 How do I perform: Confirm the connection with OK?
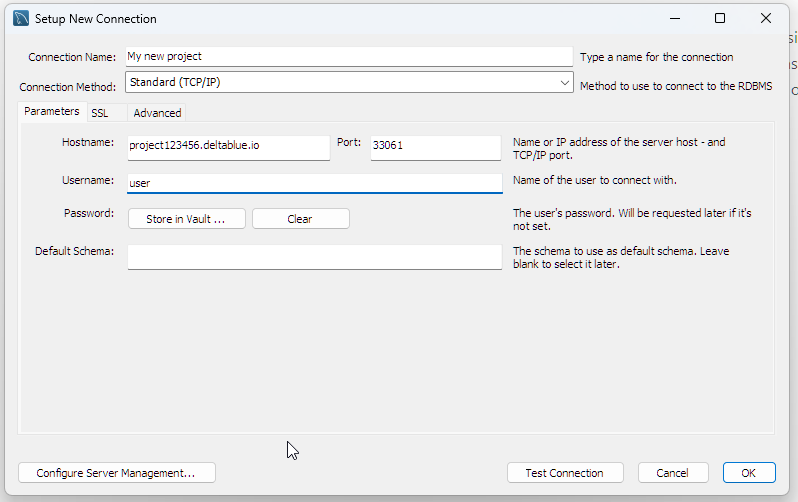click(x=748, y=473)
